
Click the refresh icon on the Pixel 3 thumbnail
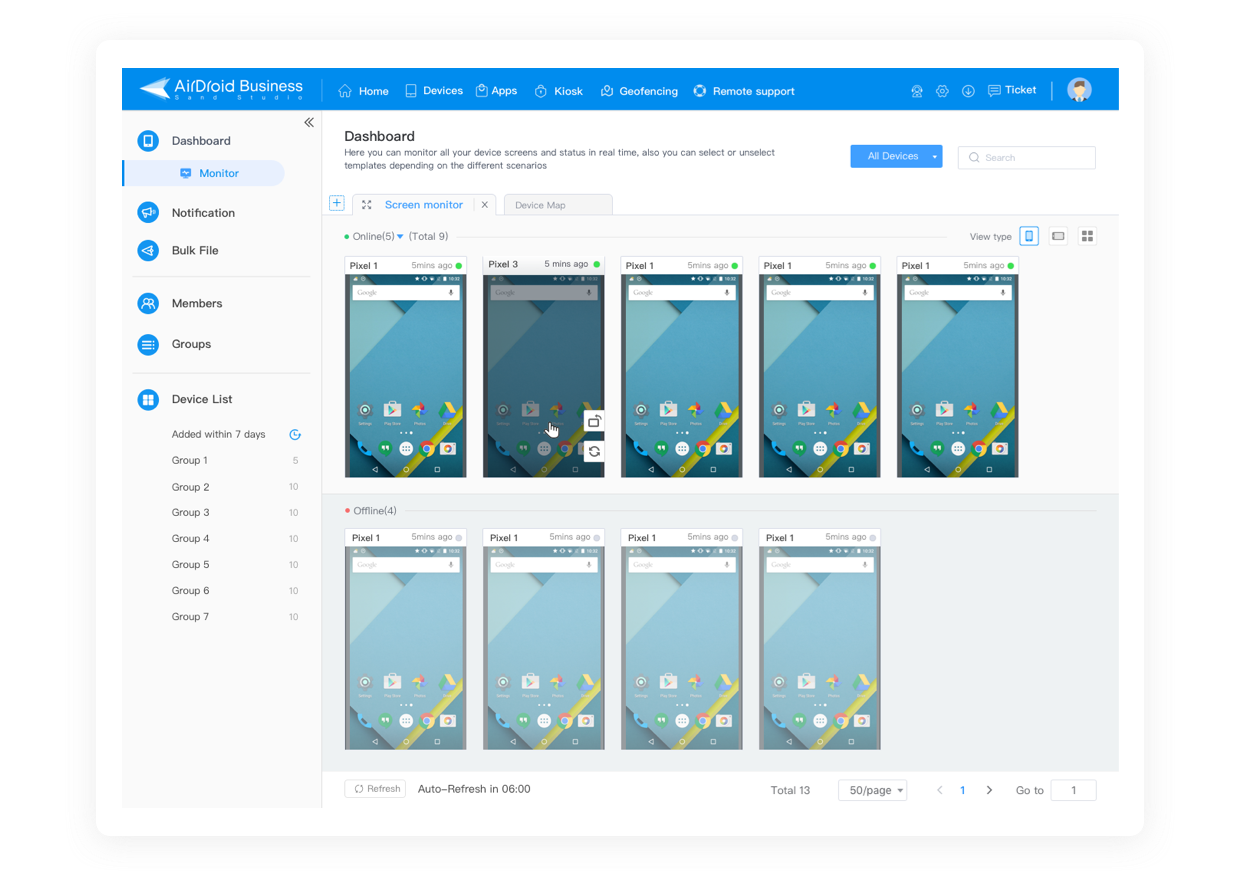593,451
